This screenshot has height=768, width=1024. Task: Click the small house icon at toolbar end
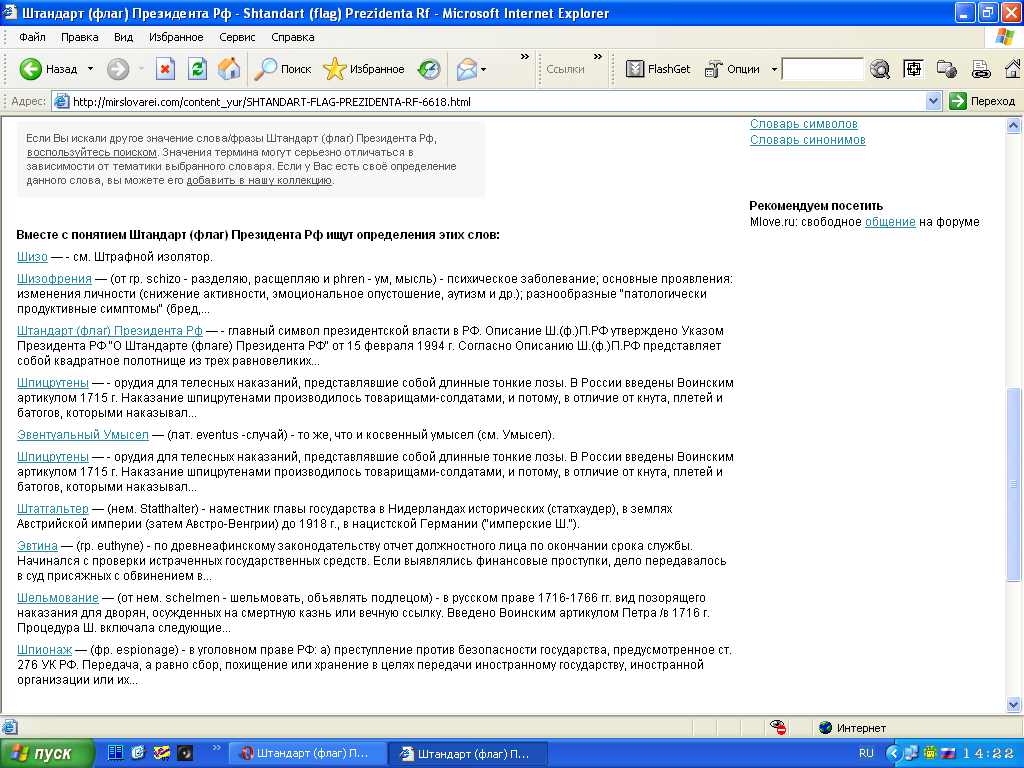[x=1012, y=69]
